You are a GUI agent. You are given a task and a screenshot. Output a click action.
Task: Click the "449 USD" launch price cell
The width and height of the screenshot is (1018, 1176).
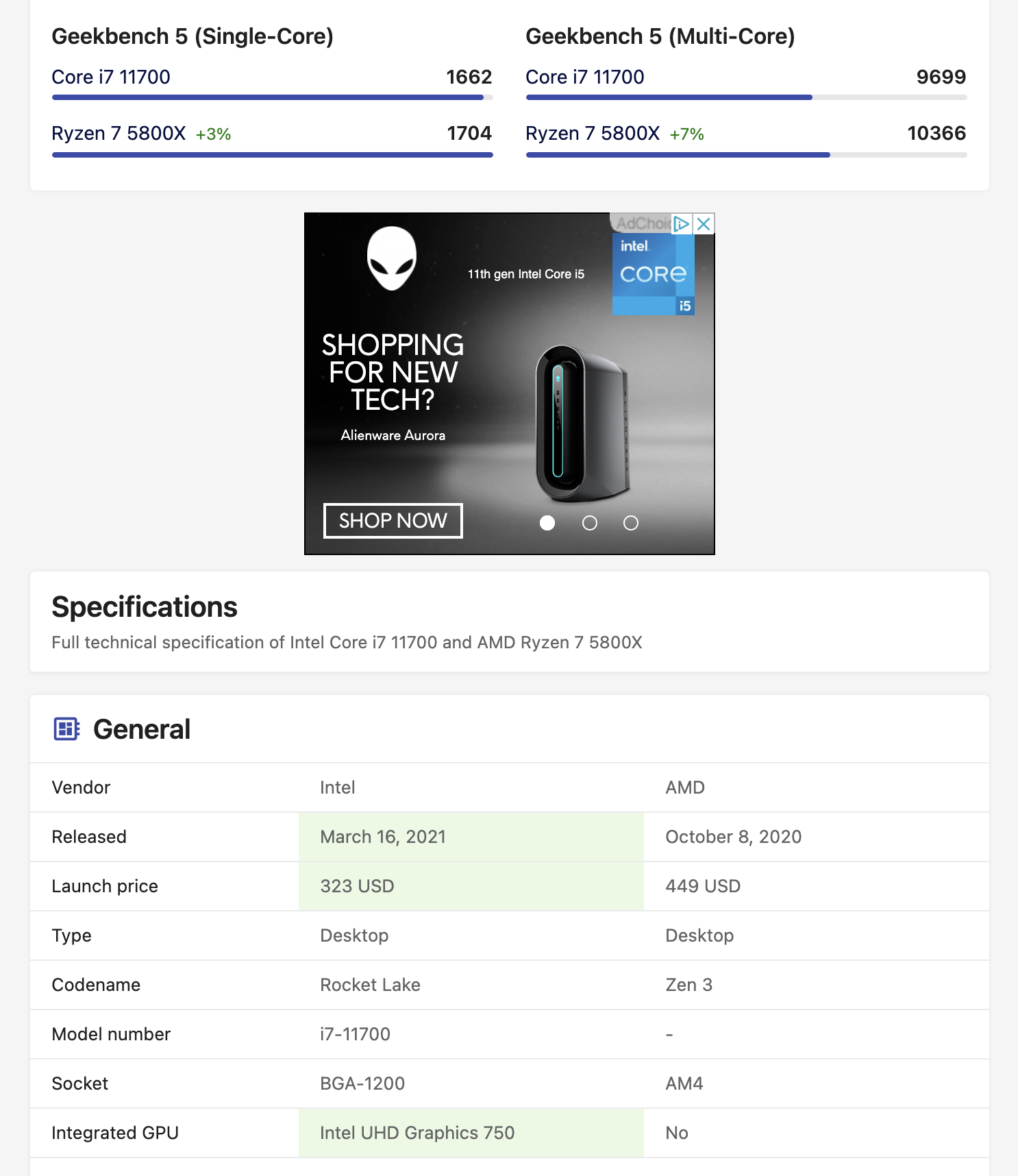point(817,886)
